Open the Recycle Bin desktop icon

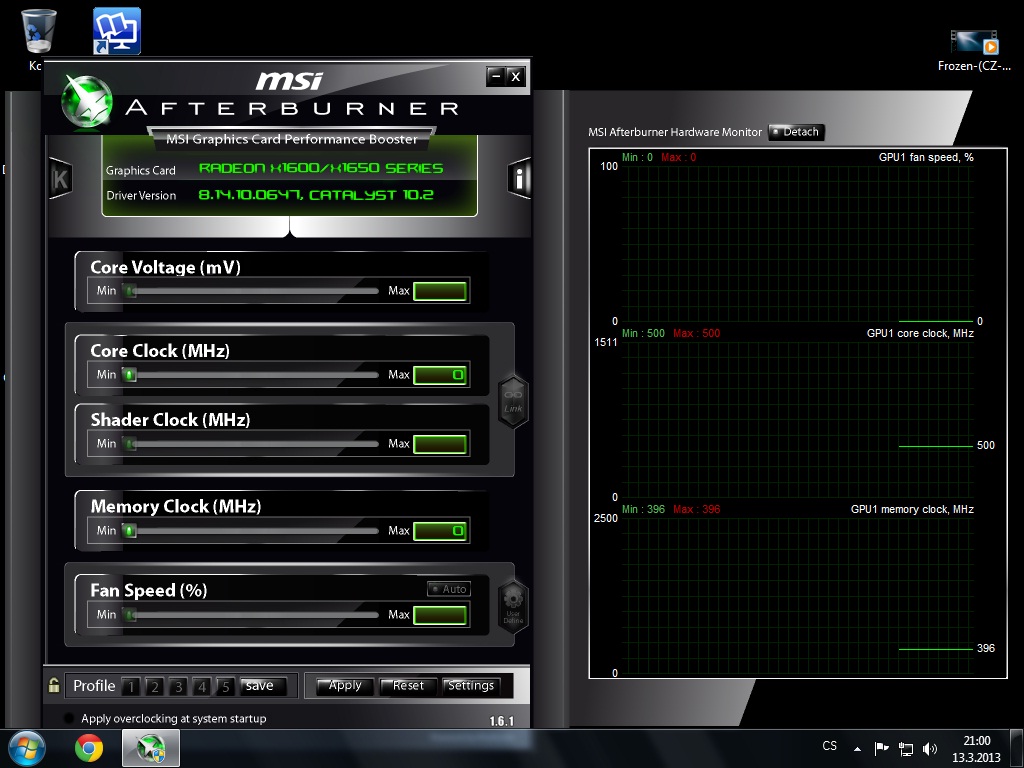tap(38, 32)
